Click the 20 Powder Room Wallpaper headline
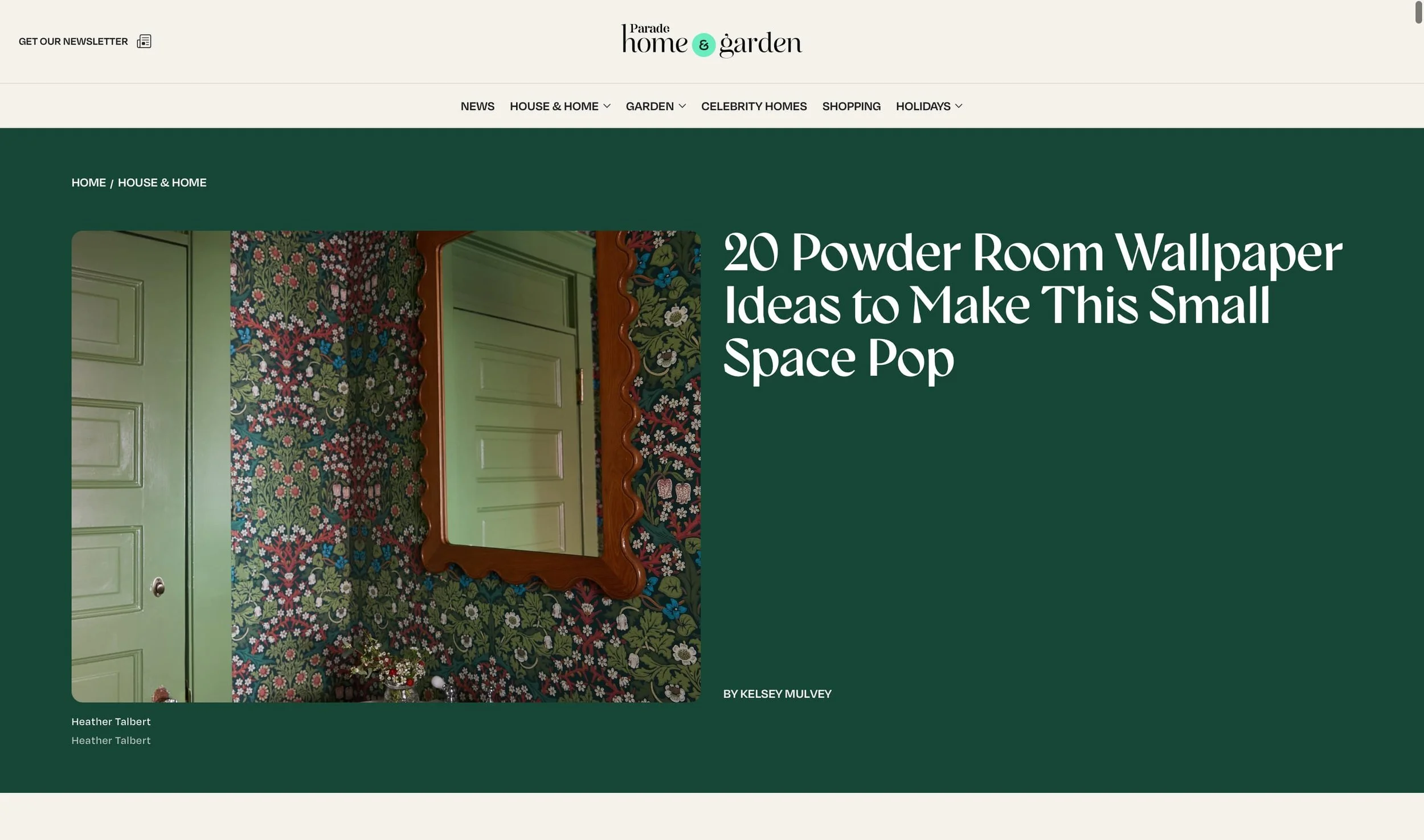1424x840 pixels. pyautogui.click(x=1031, y=306)
